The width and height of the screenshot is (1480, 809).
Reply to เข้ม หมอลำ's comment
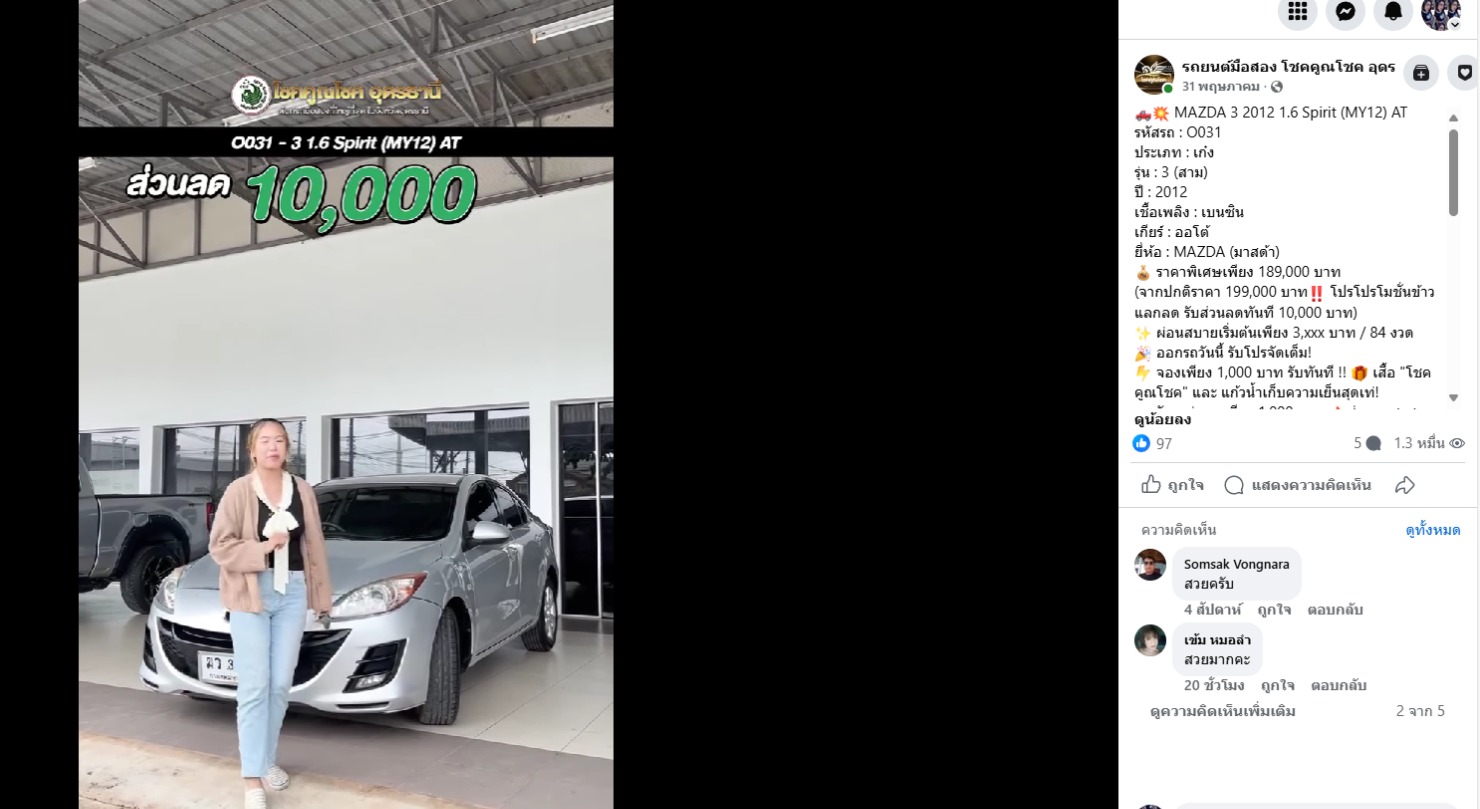coord(1338,685)
